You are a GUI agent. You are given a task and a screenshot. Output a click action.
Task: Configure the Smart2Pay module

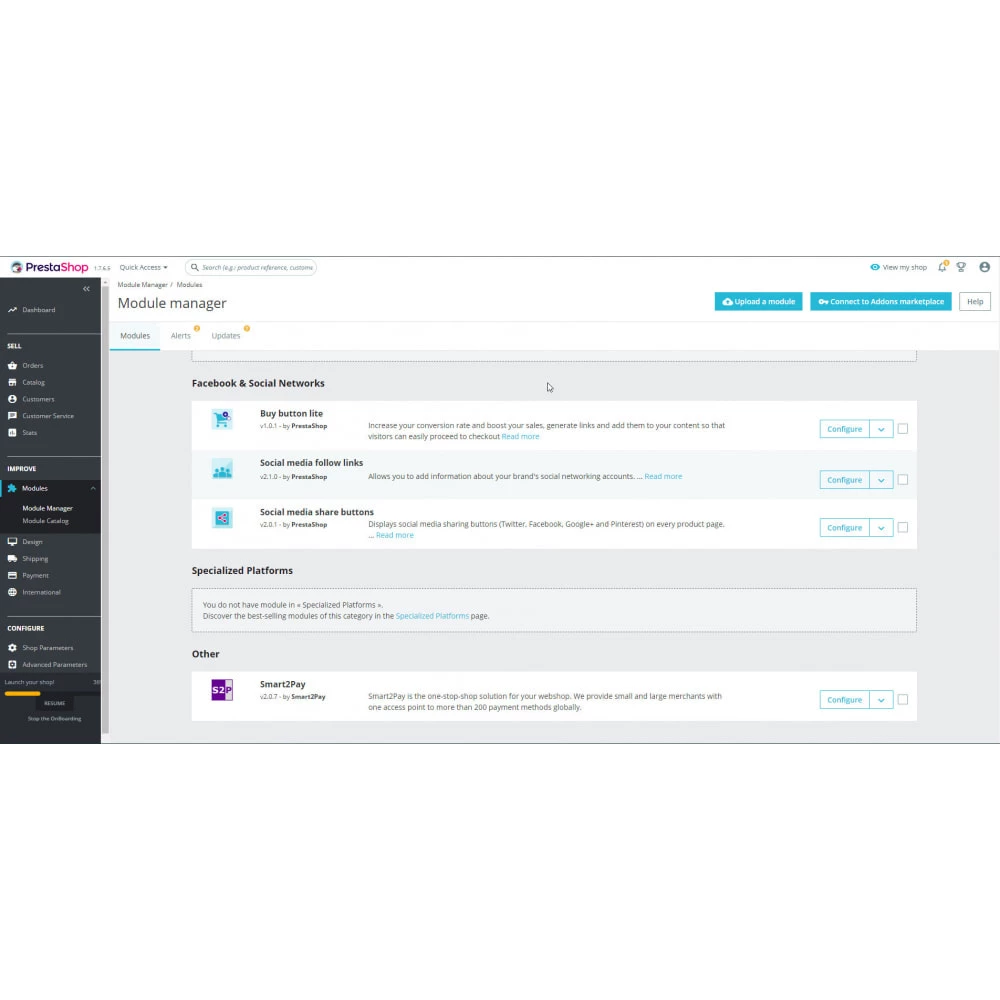[844, 700]
